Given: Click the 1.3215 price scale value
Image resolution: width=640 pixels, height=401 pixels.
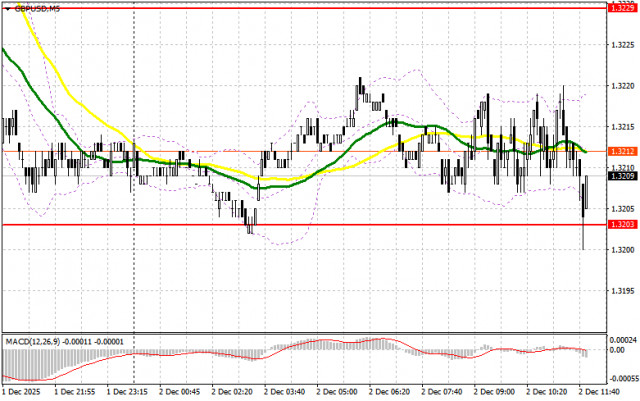Looking at the screenshot, I should point(623,127).
